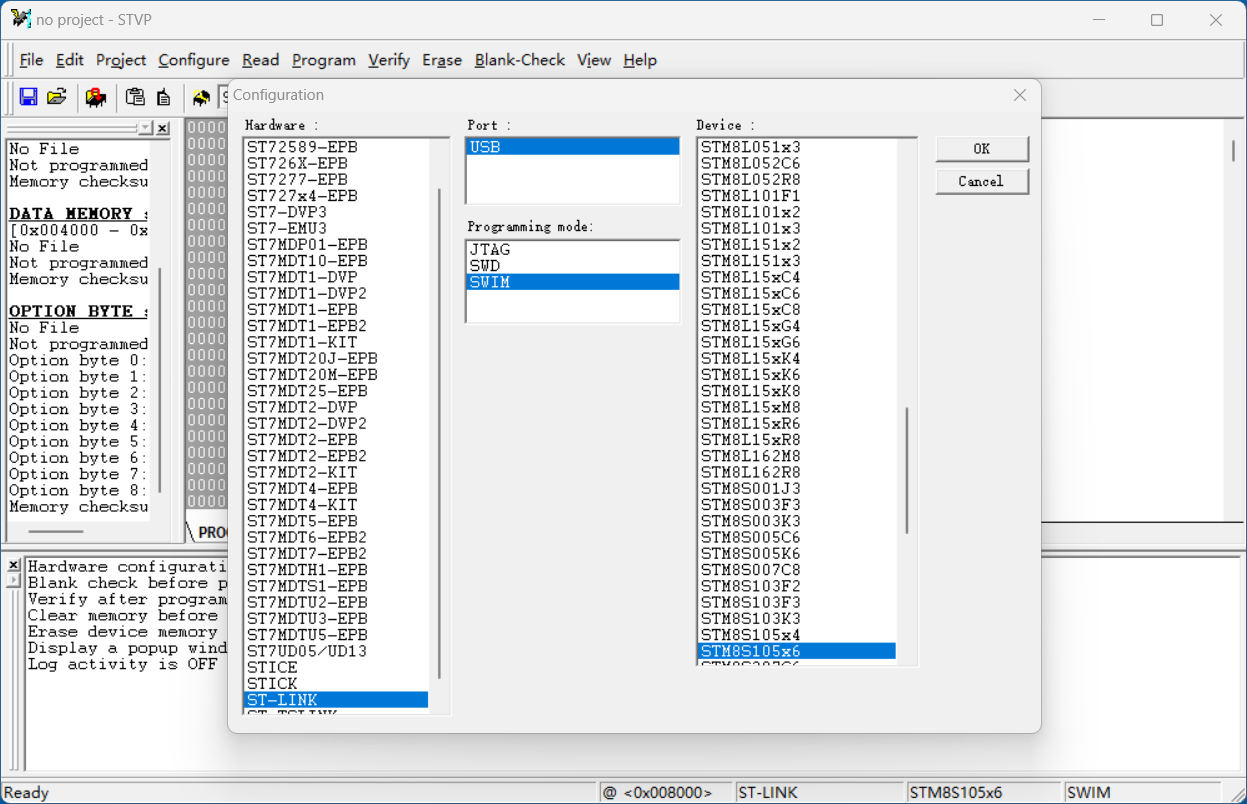
Task: Click the clipboard paste toolbar icon
Action: 135,97
